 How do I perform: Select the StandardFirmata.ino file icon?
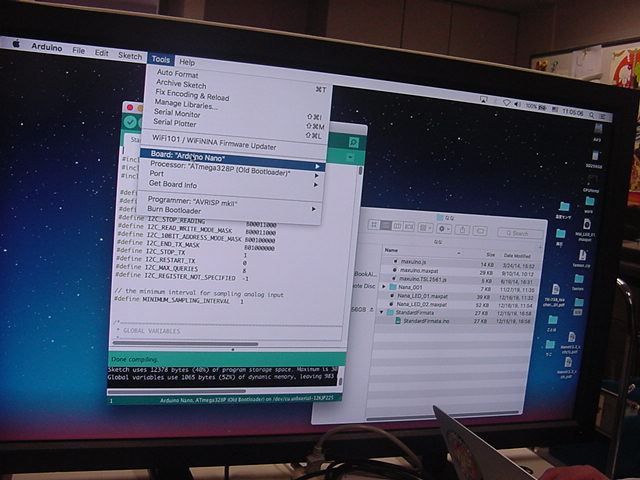tap(398, 321)
